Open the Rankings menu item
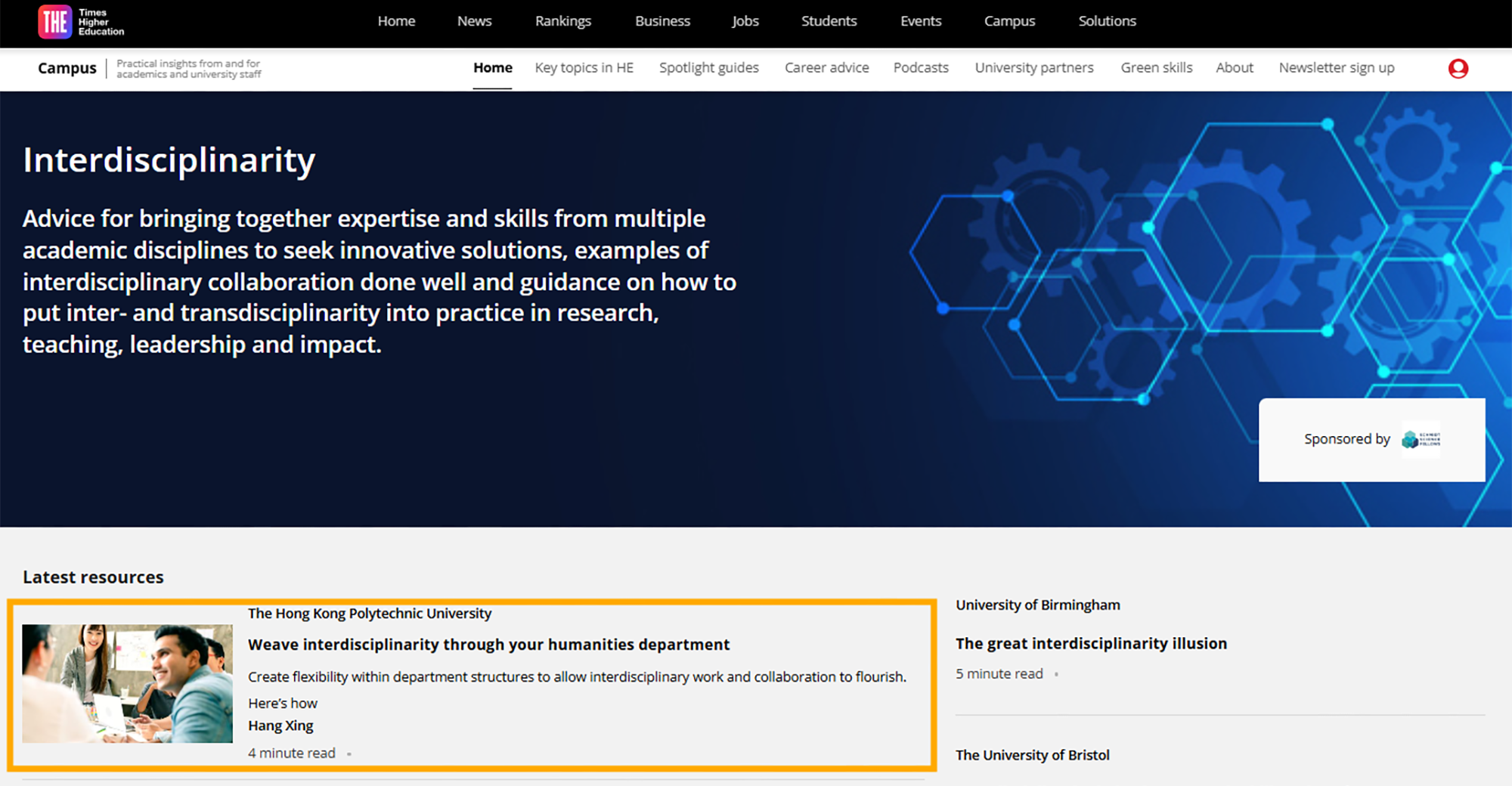Viewport: 1512px width, 786px height. click(562, 21)
